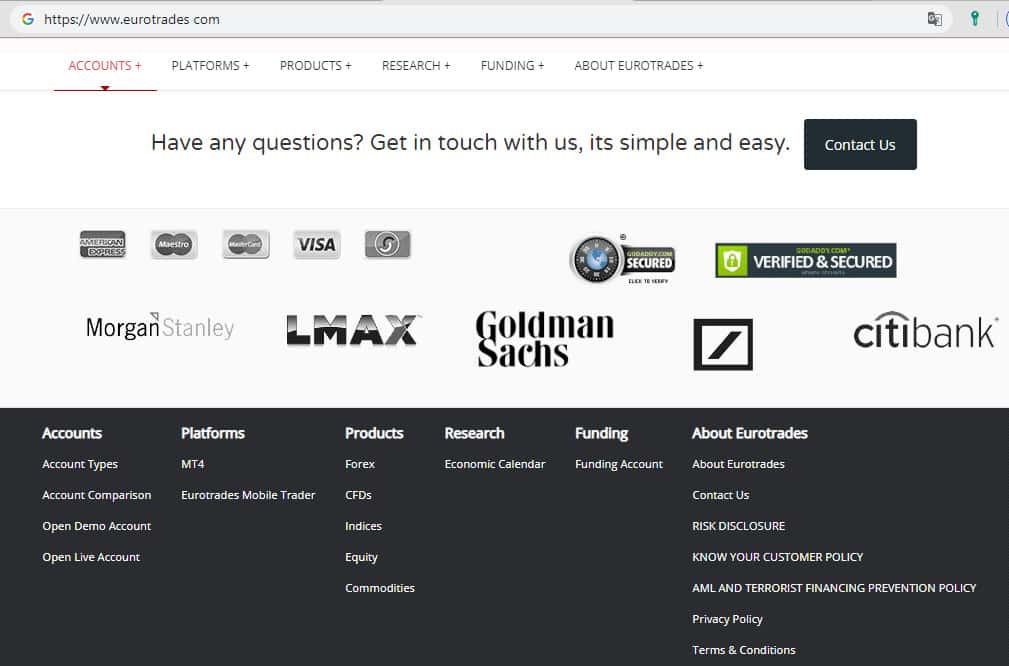Click the GoDaddy Secured seal badge

click(x=622, y=259)
